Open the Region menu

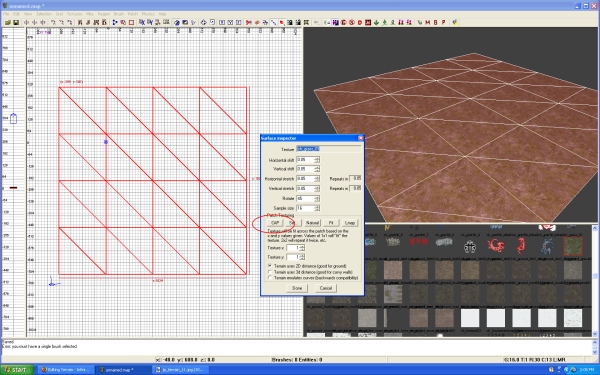tap(104, 14)
